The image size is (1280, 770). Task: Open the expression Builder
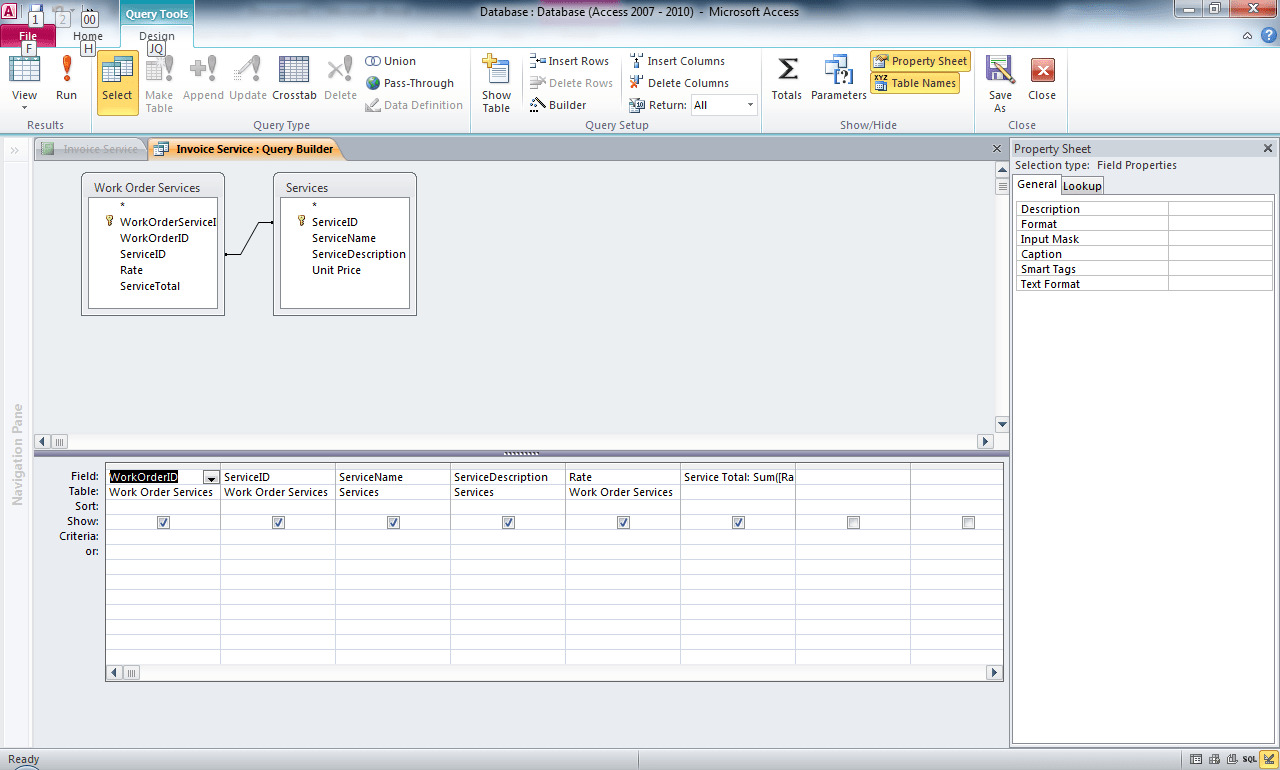[x=558, y=105]
